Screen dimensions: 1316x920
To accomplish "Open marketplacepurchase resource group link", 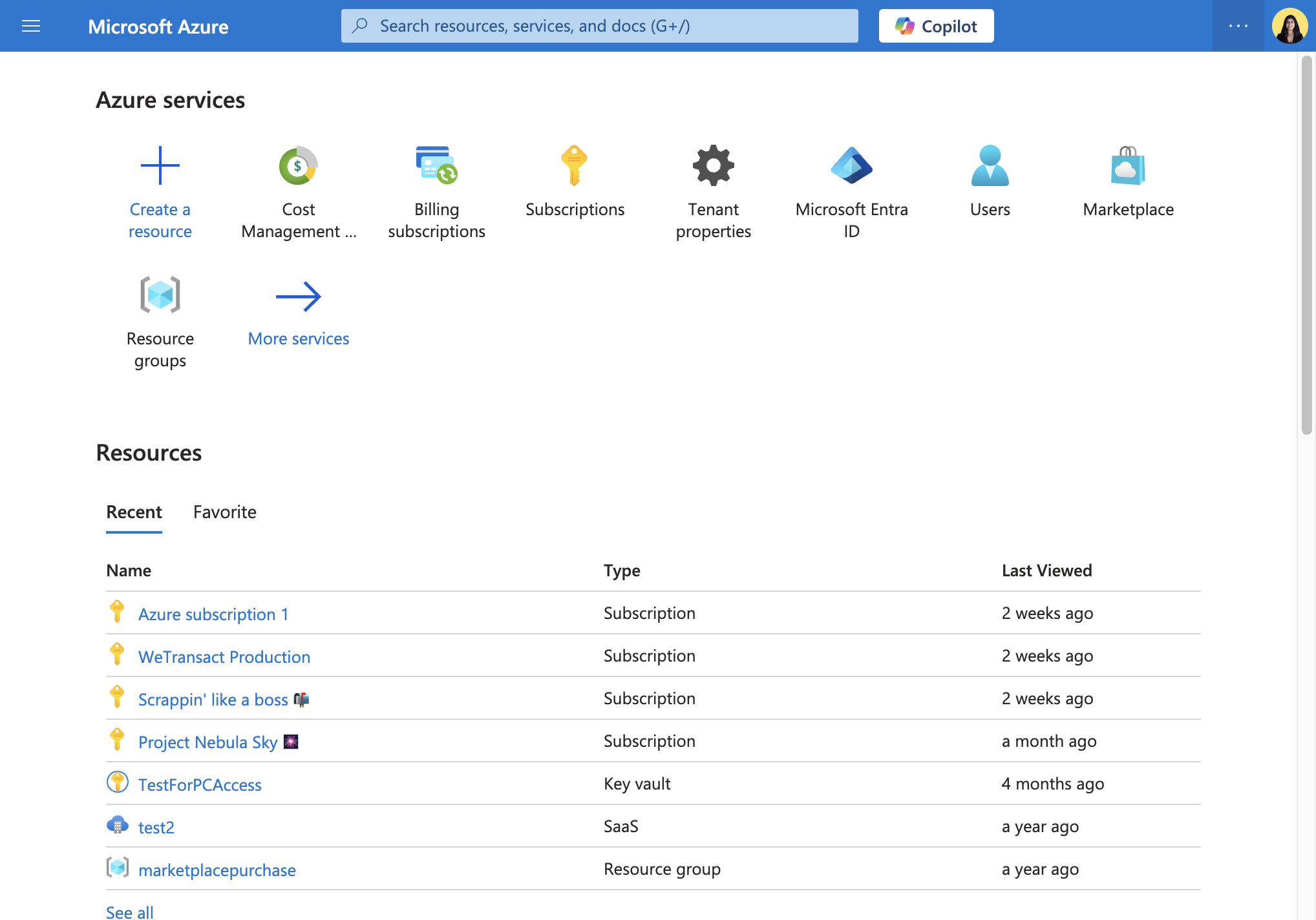I will point(217,870).
